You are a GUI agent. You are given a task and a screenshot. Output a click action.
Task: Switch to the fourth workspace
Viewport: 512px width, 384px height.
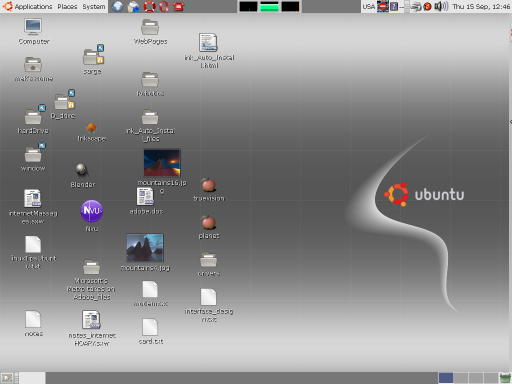click(x=491, y=378)
